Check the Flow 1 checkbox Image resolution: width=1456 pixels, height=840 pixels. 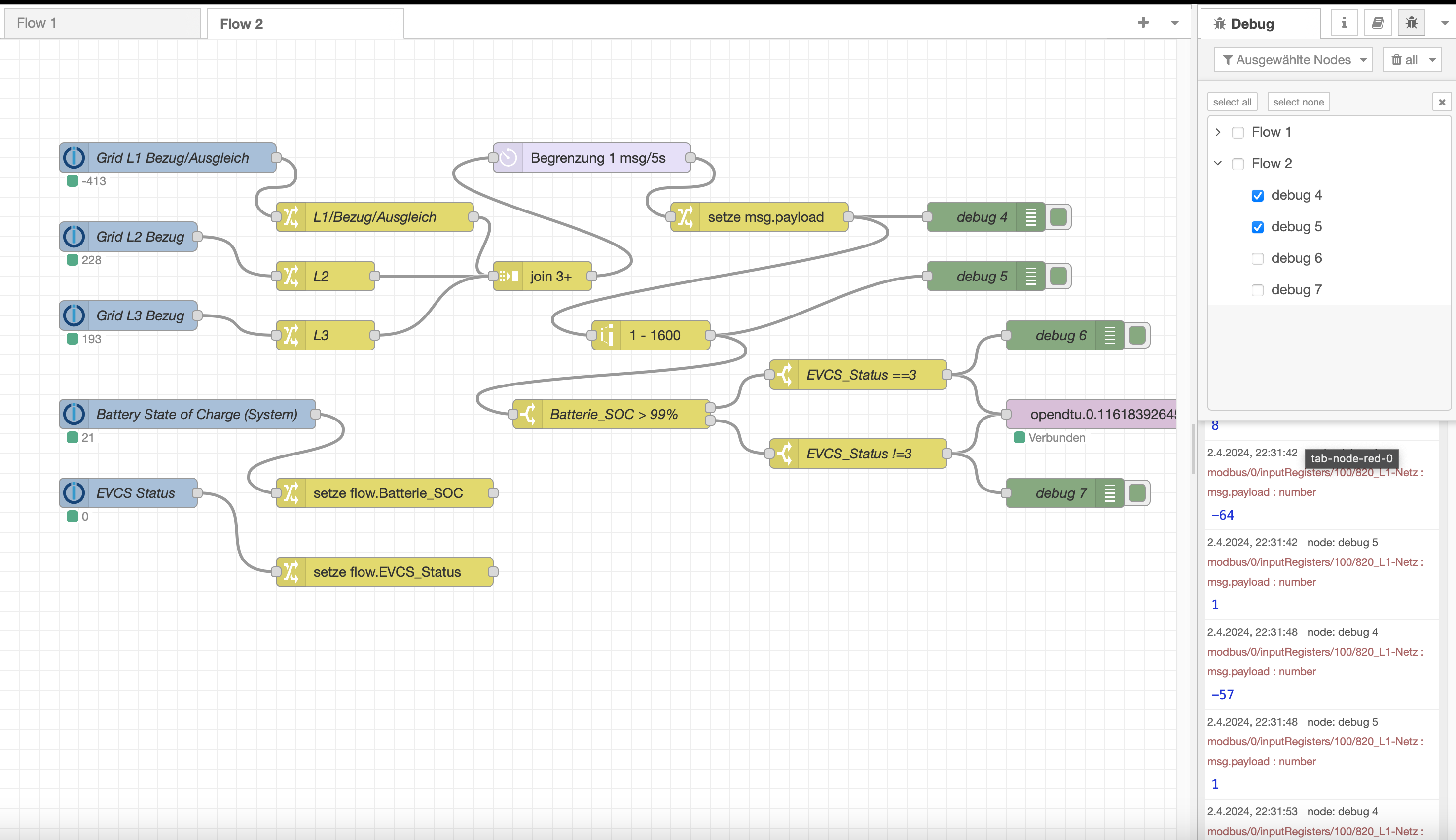pyautogui.click(x=1238, y=133)
